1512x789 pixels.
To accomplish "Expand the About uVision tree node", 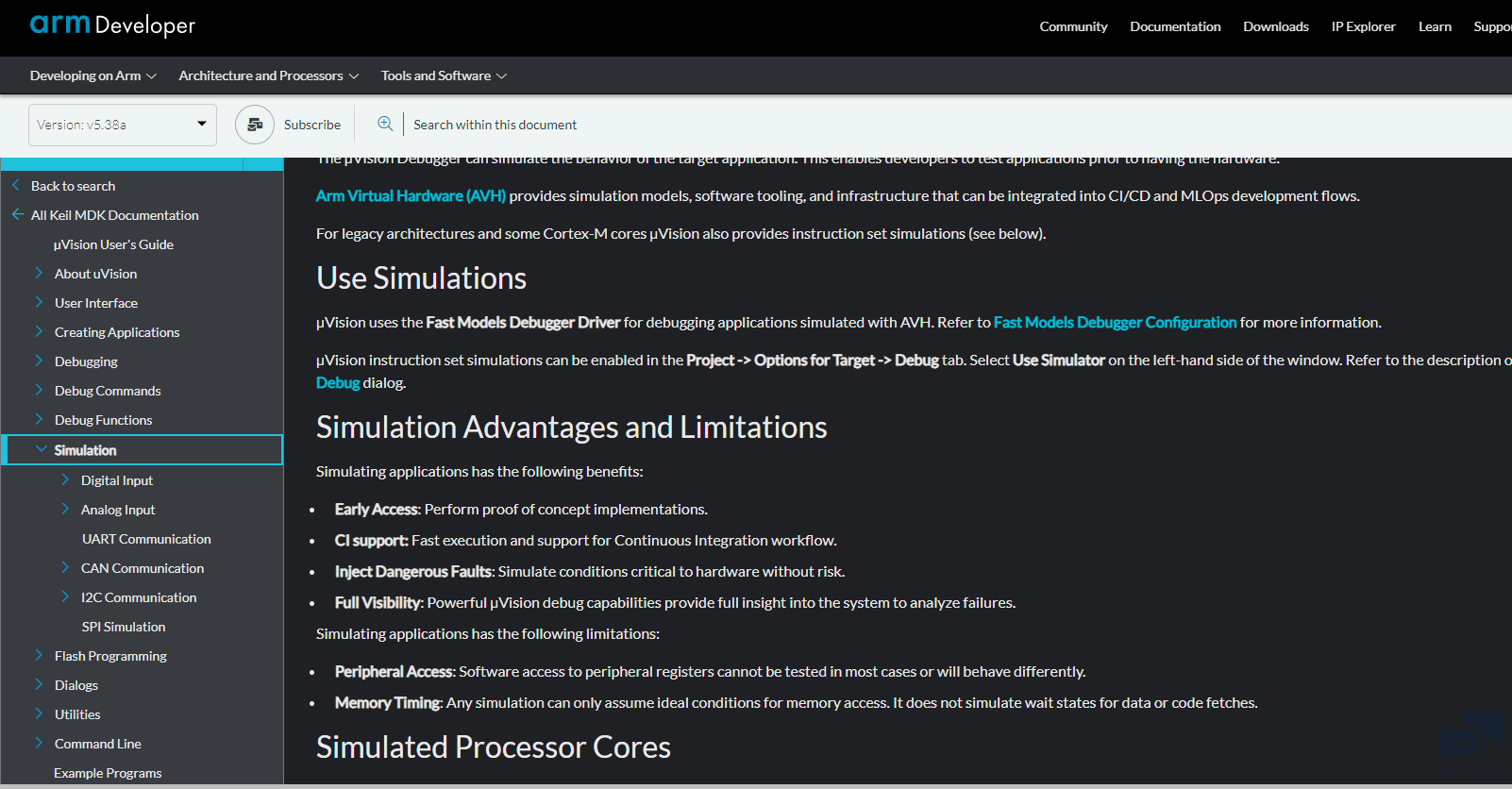I will tap(39, 273).
